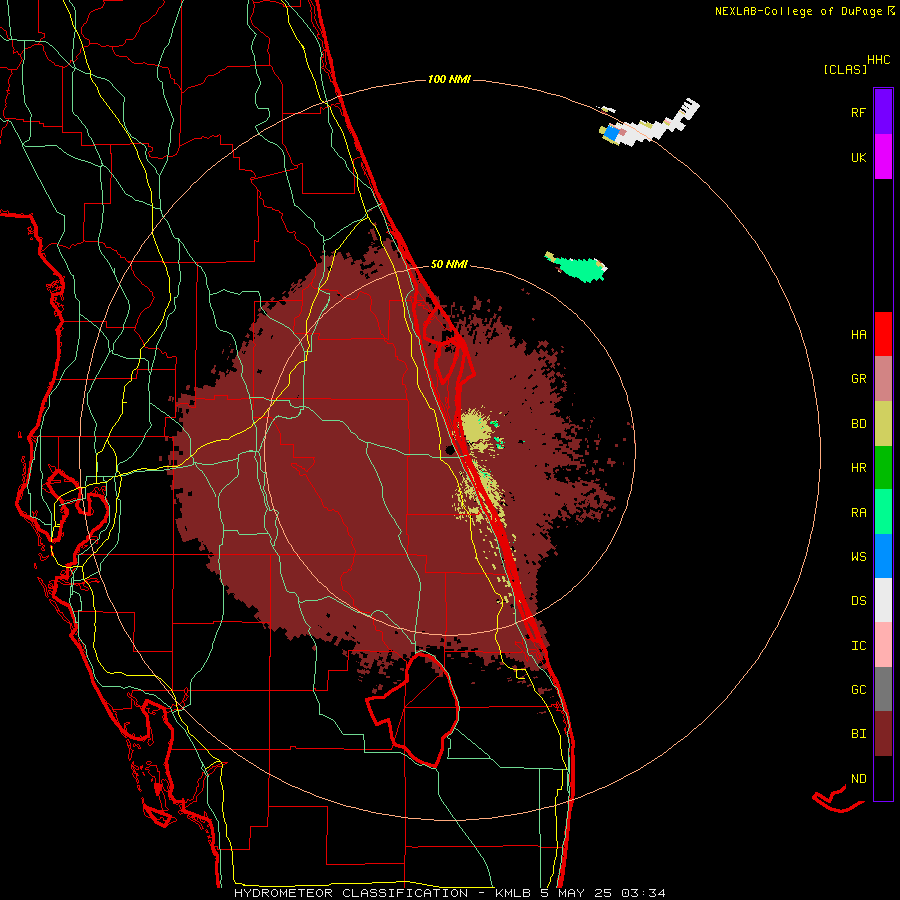Image resolution: width=900 pixels, height=900 pixels.
Task: Click the UK legend label
Action: [858, 158]
